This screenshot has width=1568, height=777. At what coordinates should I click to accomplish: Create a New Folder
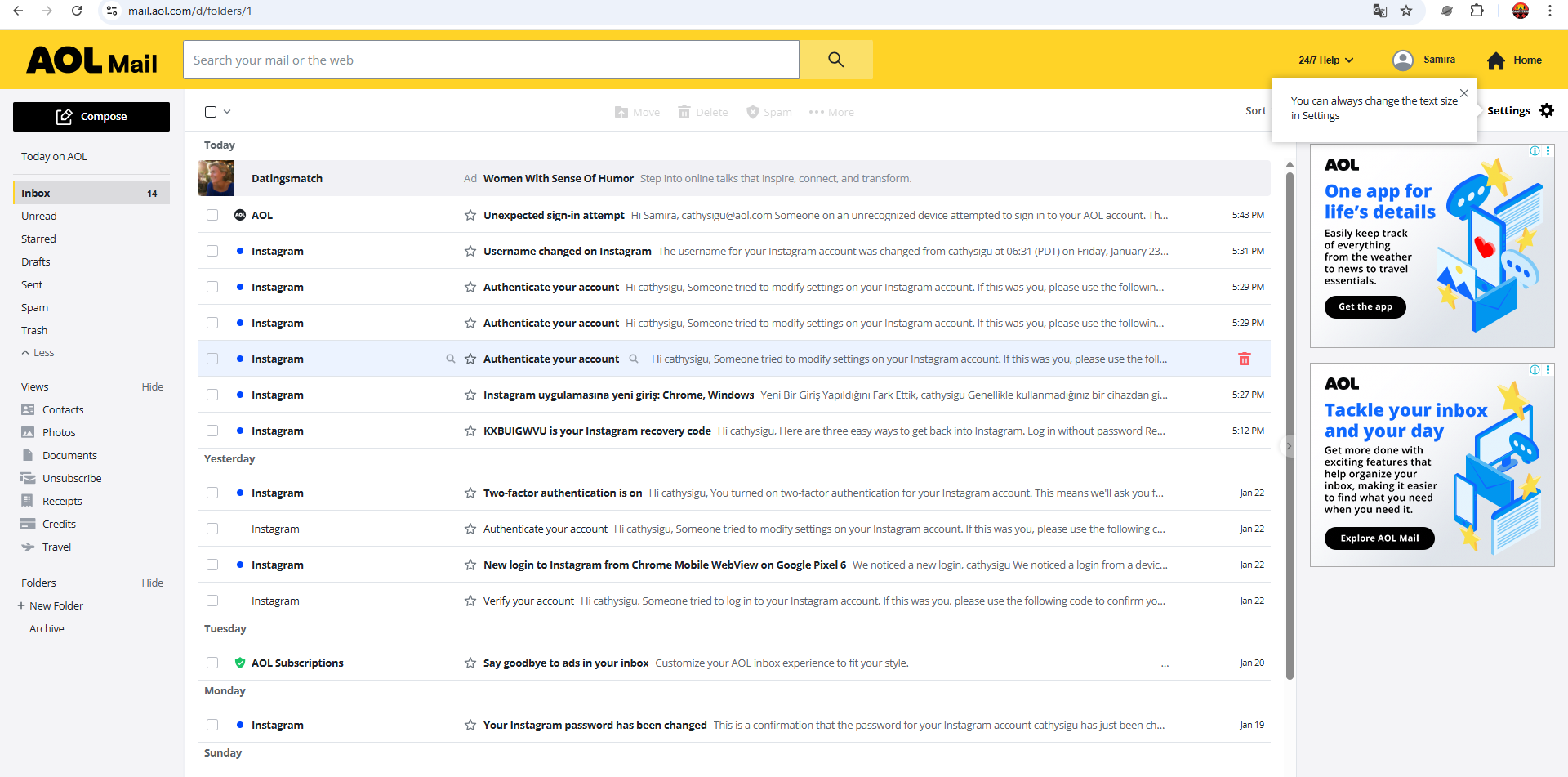pos(51,606)
